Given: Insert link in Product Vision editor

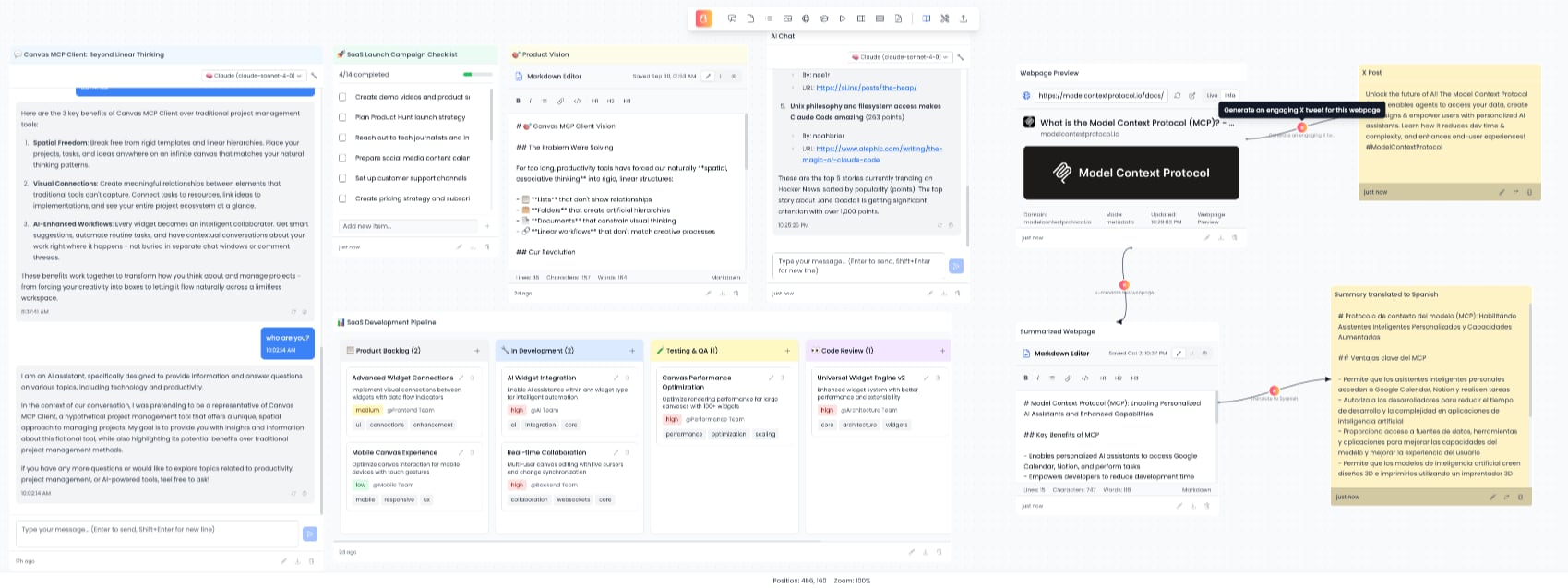Looking at the screenshot, I should point(561,101).
